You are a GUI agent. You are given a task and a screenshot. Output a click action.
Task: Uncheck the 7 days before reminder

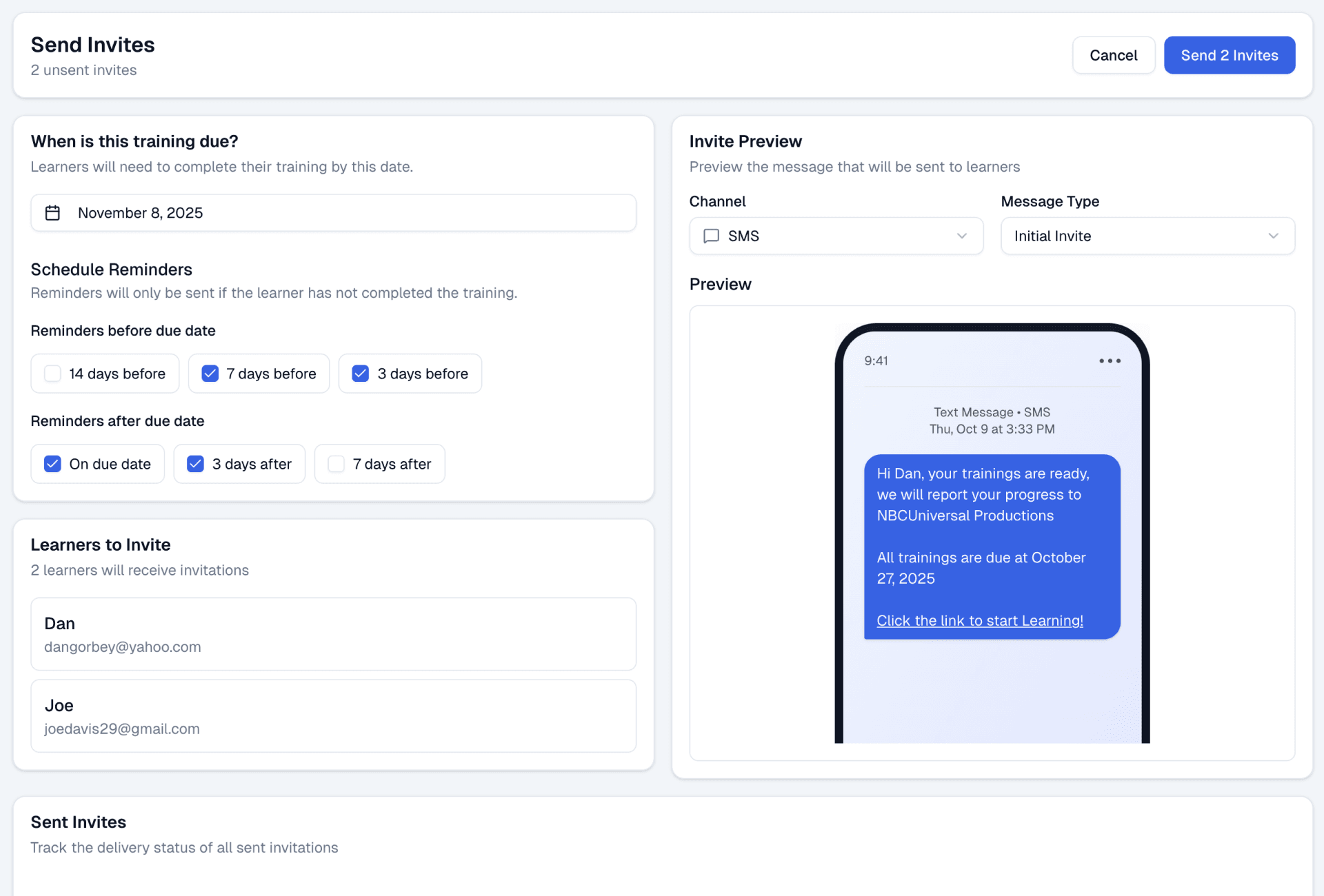pyautogui.click(x=210, y=374)
